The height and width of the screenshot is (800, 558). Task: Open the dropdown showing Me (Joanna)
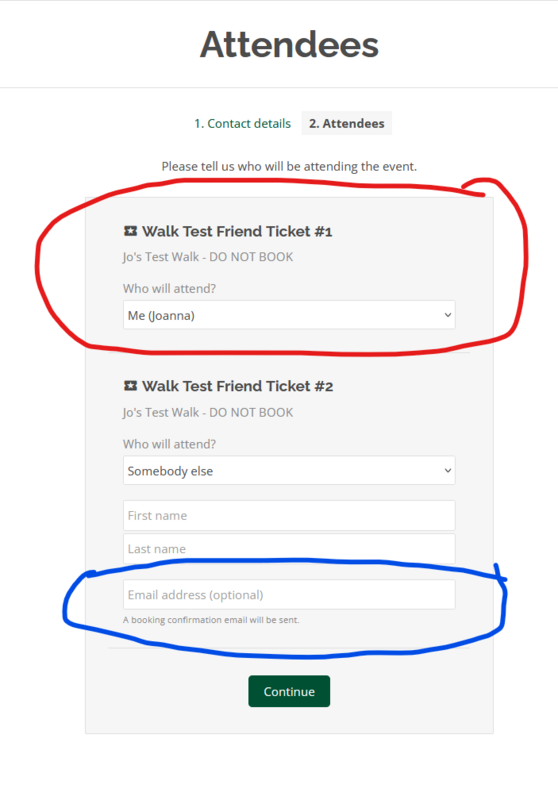289,315
